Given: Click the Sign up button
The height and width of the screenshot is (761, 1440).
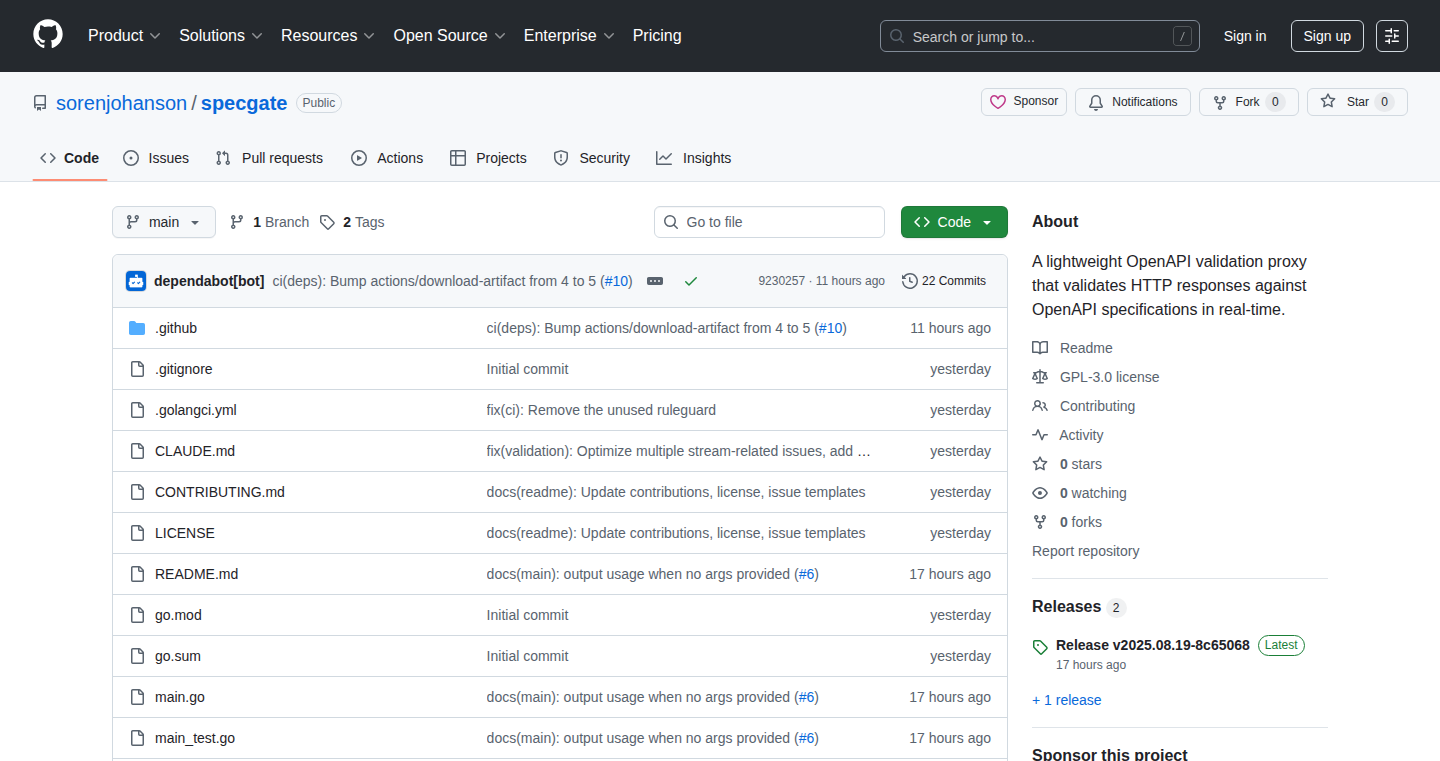Looking at the screenshot, I should point(1327,36).
